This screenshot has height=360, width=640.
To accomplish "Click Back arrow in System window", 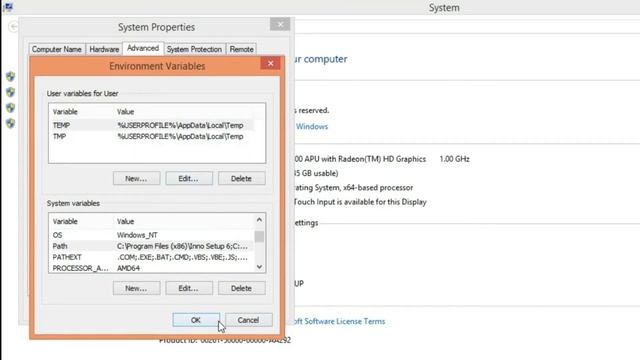I will click(x=13, y=27).
